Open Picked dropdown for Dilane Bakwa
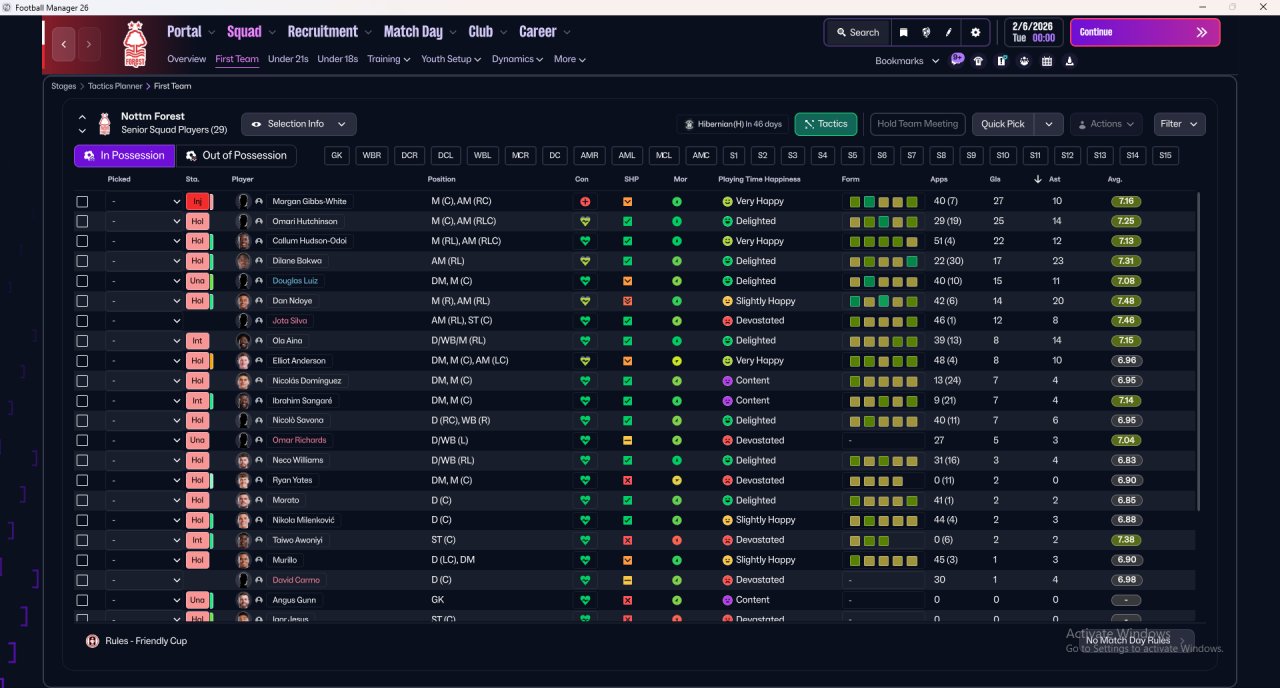1280x688 pixels. pos(145,261)
